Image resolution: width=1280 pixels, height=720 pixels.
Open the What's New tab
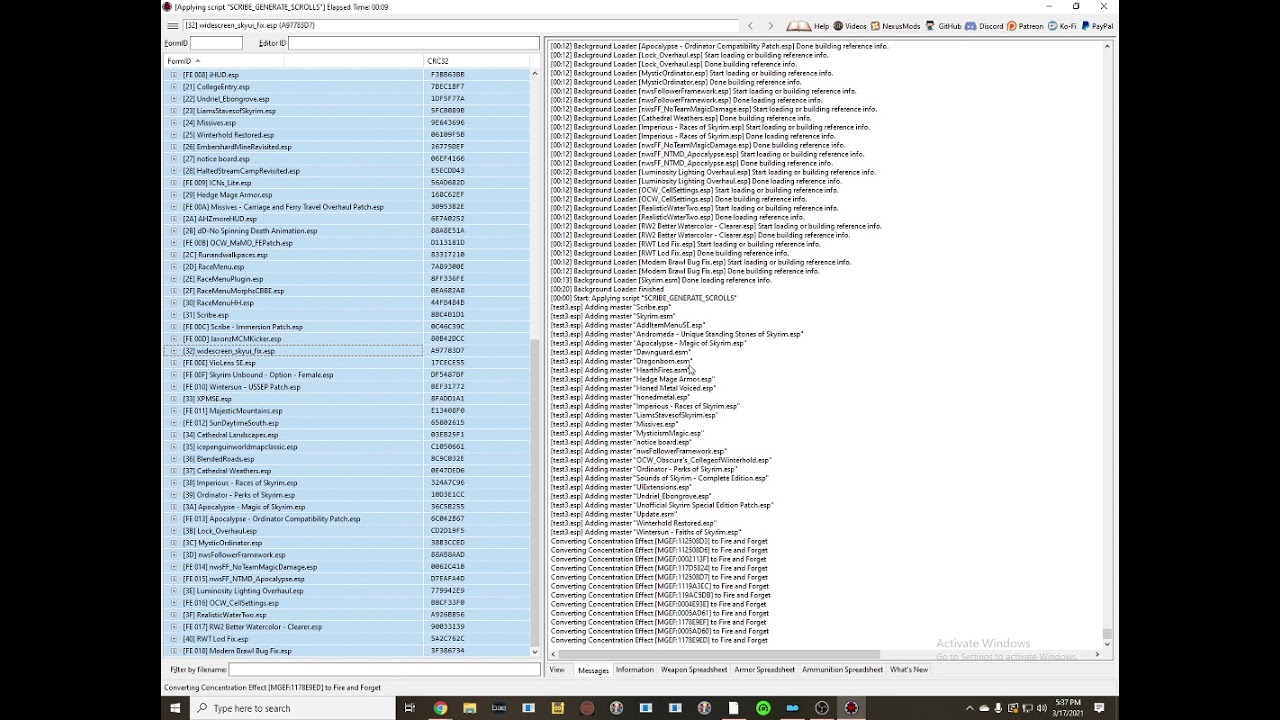[x=909, y=670]
